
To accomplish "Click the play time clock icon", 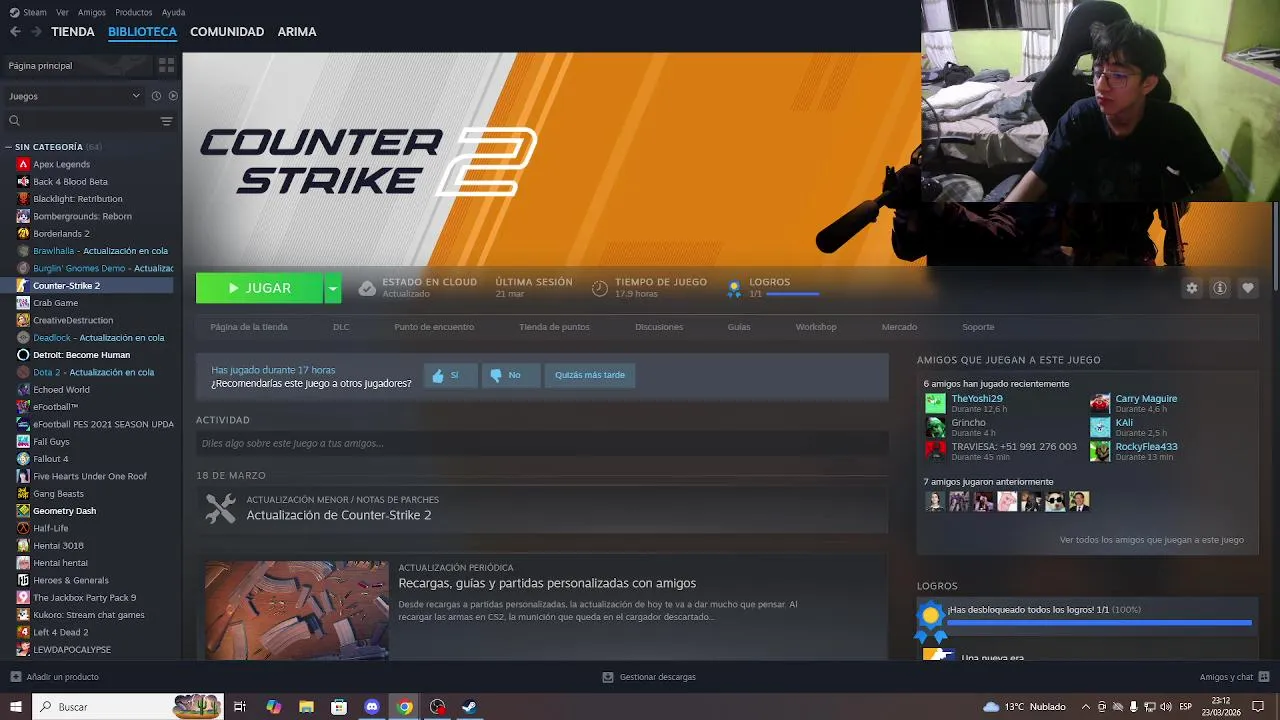I will pyautogui.click(x=600, y=288).
